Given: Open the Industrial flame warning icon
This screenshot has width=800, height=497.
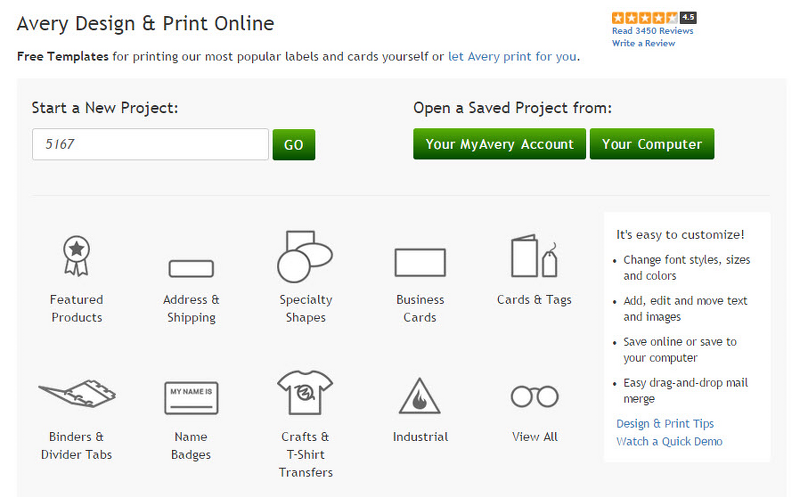Looking at the screenshot, I should click(x=420, y=396).
